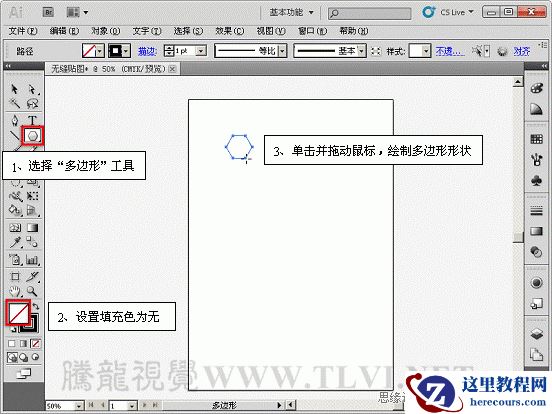Viewport: 552px width, 414px height.
Task: Open the 视图(V) menu
Action: point(271,31)
